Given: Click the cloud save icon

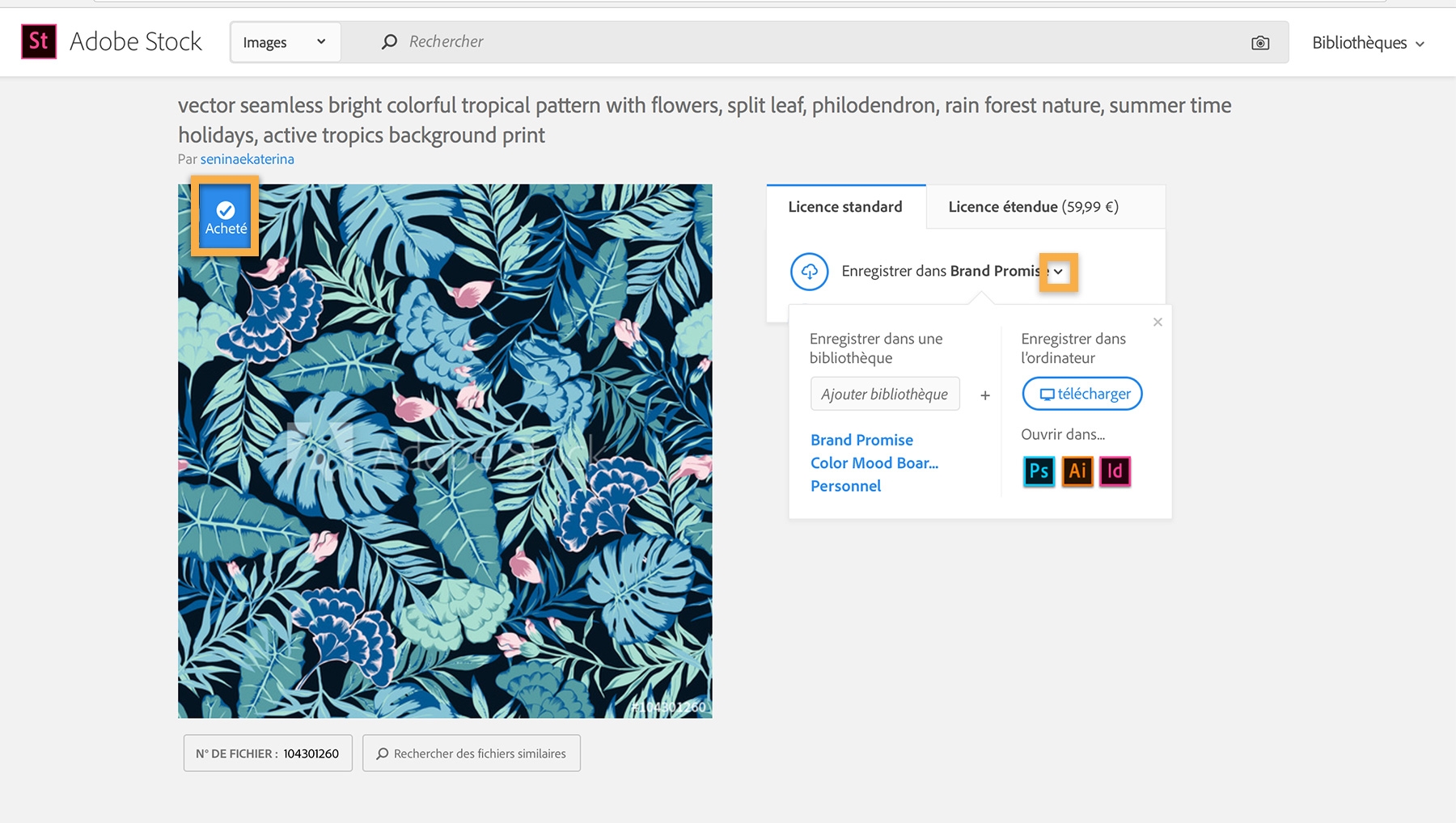Looking at the screenshot, I should (x=809, y=272).
